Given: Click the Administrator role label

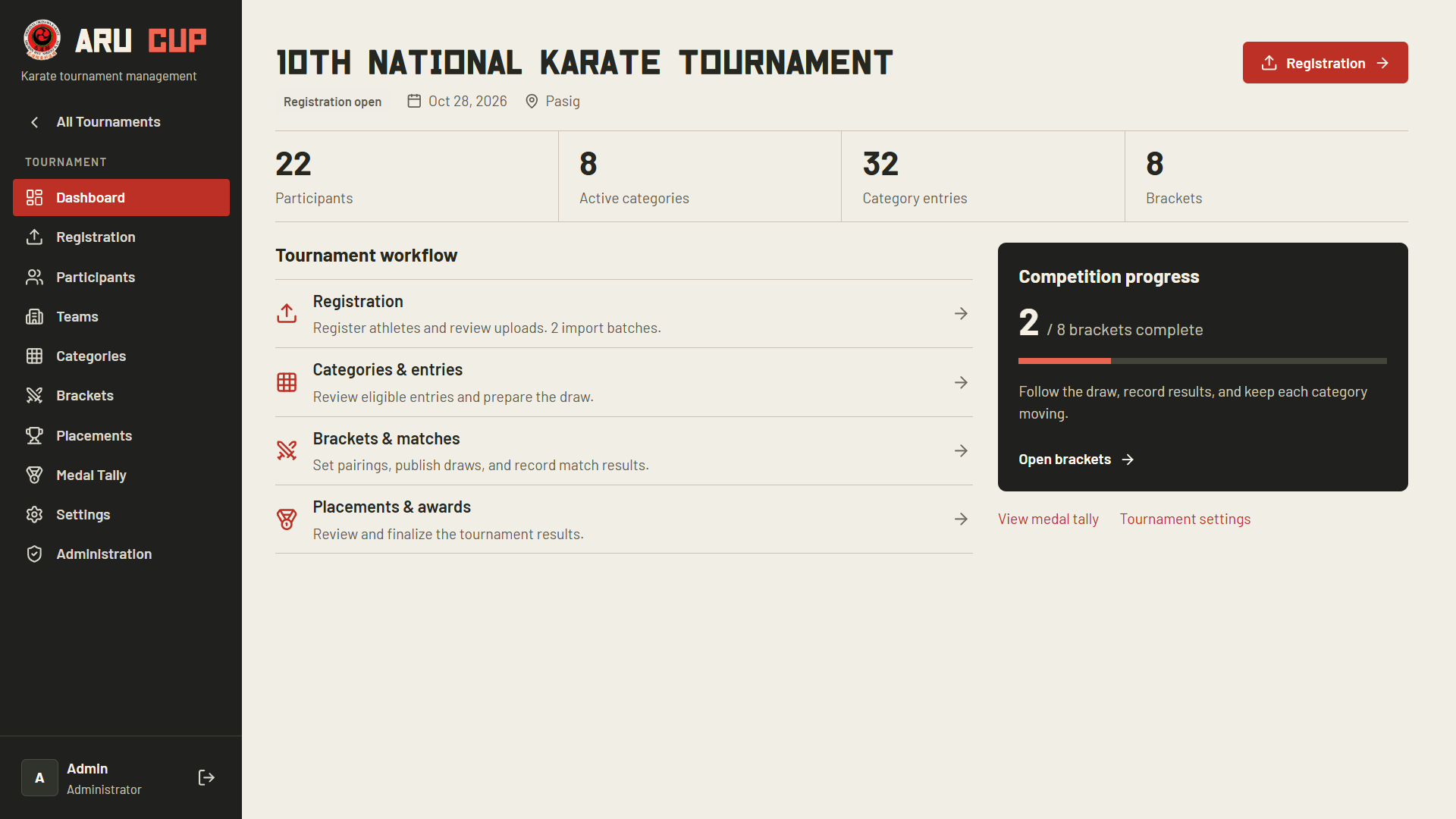Looking at the screenshot, I should pos(104,790).
